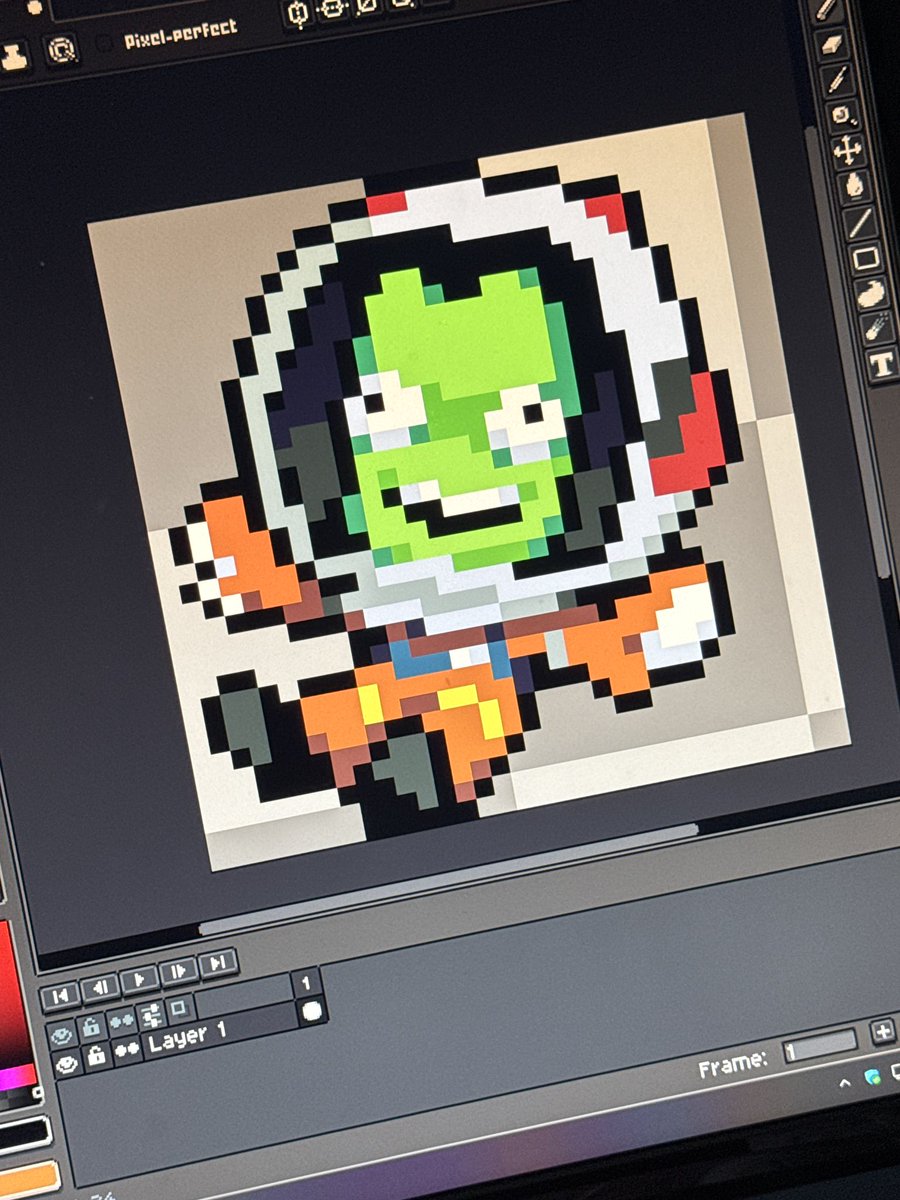Click the canvas vertical scrollbar

[x=849, y=352]
